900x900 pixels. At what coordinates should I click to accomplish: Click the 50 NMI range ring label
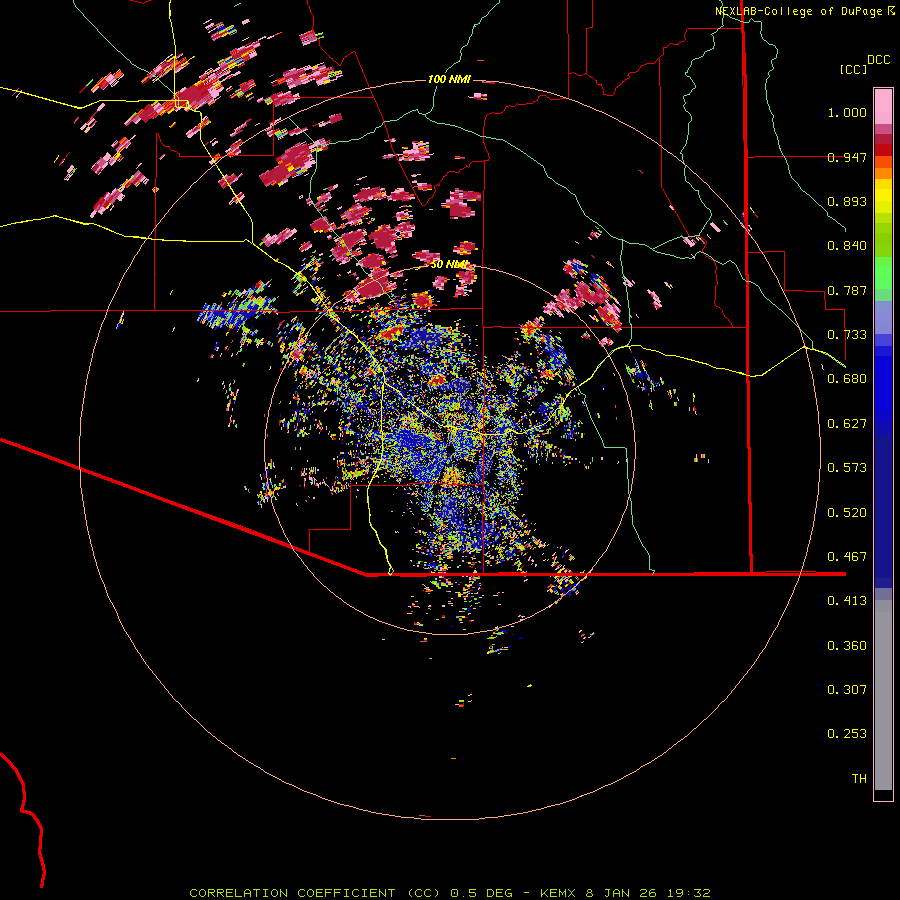pyautogui.click(x=449, y=265)
